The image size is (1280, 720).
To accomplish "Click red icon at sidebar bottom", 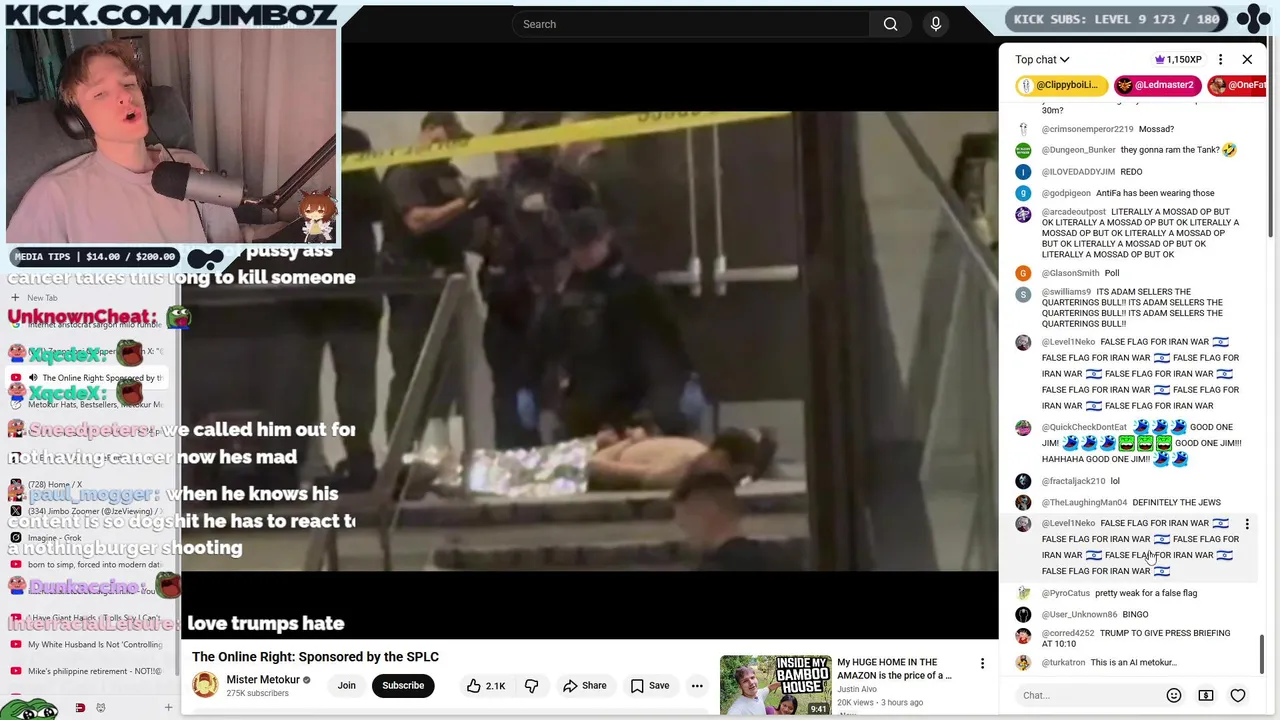I will point(80,708).
